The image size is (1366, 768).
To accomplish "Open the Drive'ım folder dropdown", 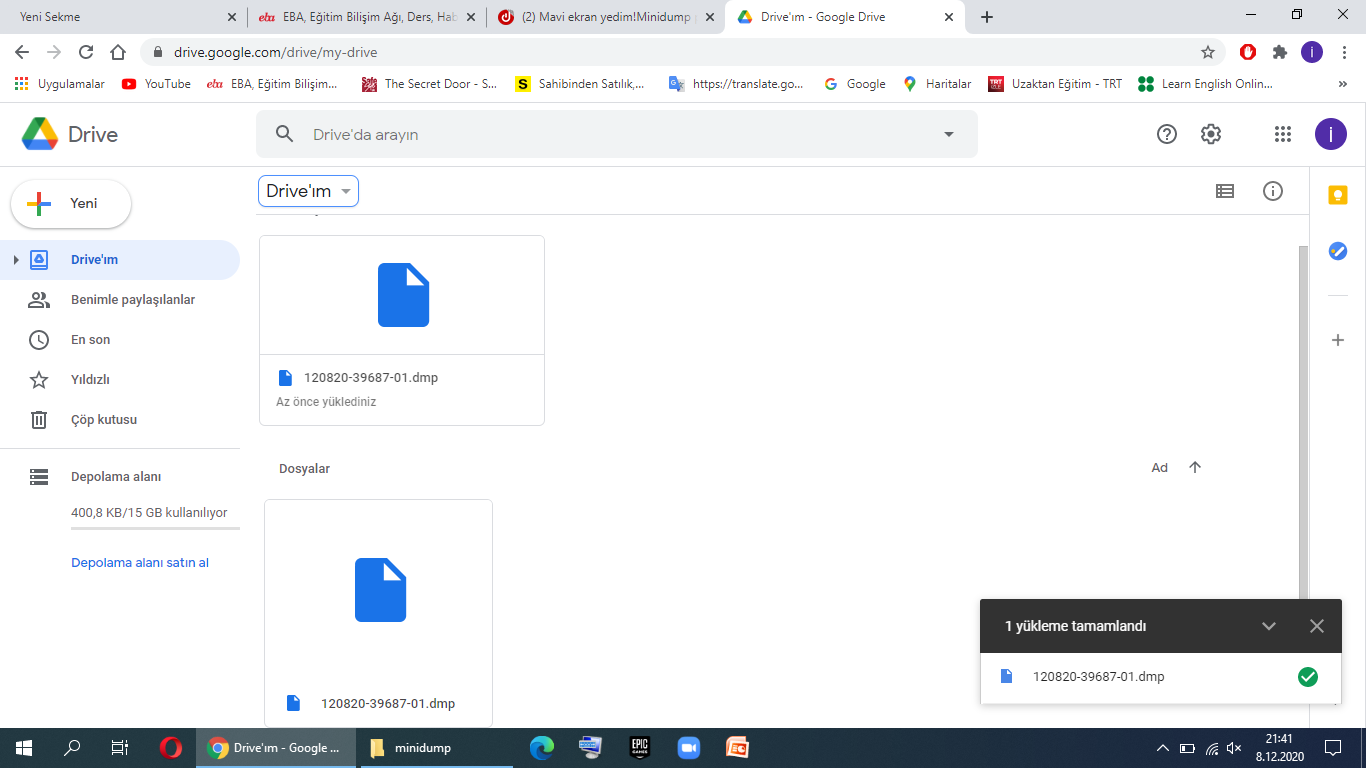I will point(308,191).
